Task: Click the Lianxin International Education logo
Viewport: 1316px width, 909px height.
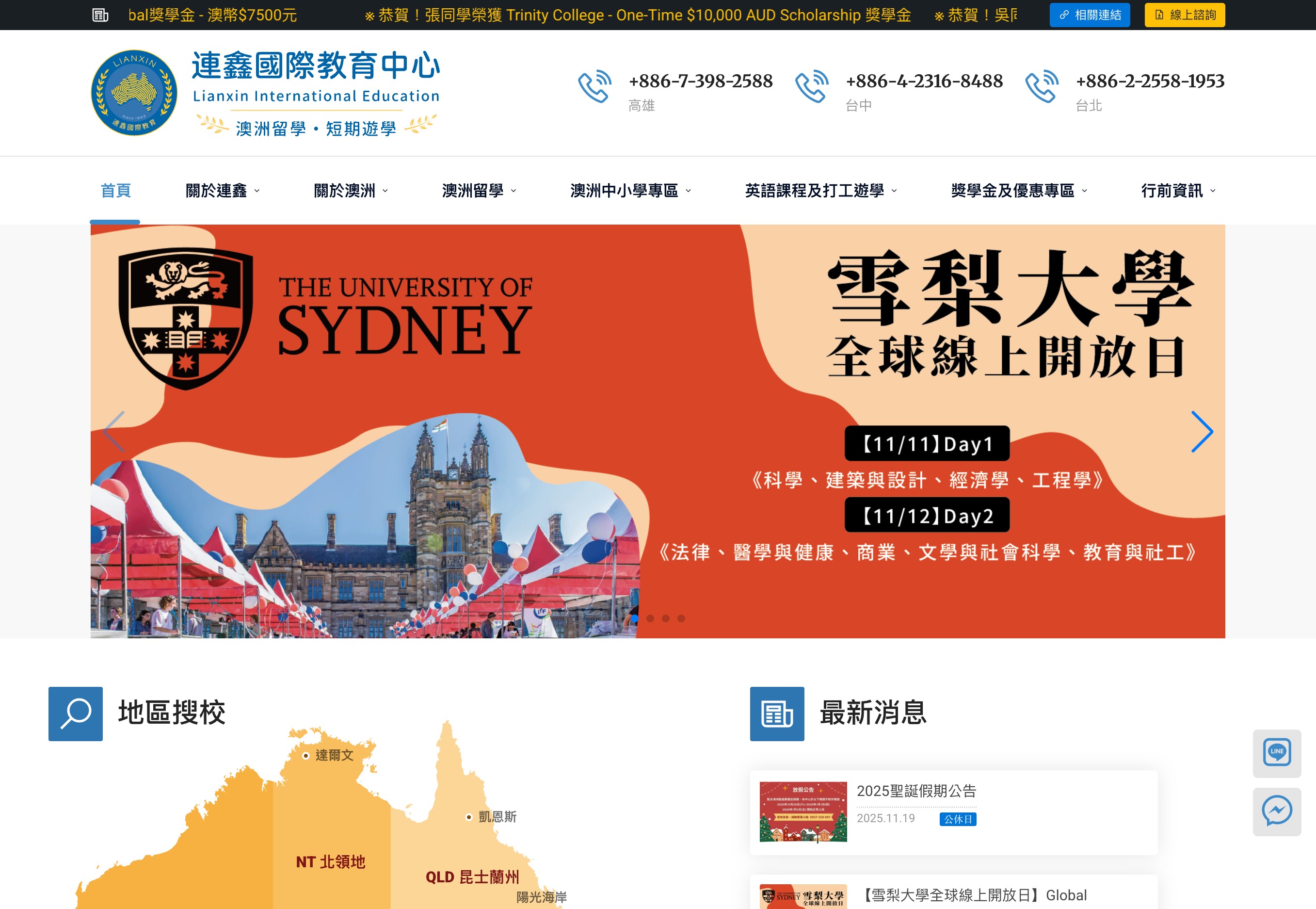Action: coord(134,90)
